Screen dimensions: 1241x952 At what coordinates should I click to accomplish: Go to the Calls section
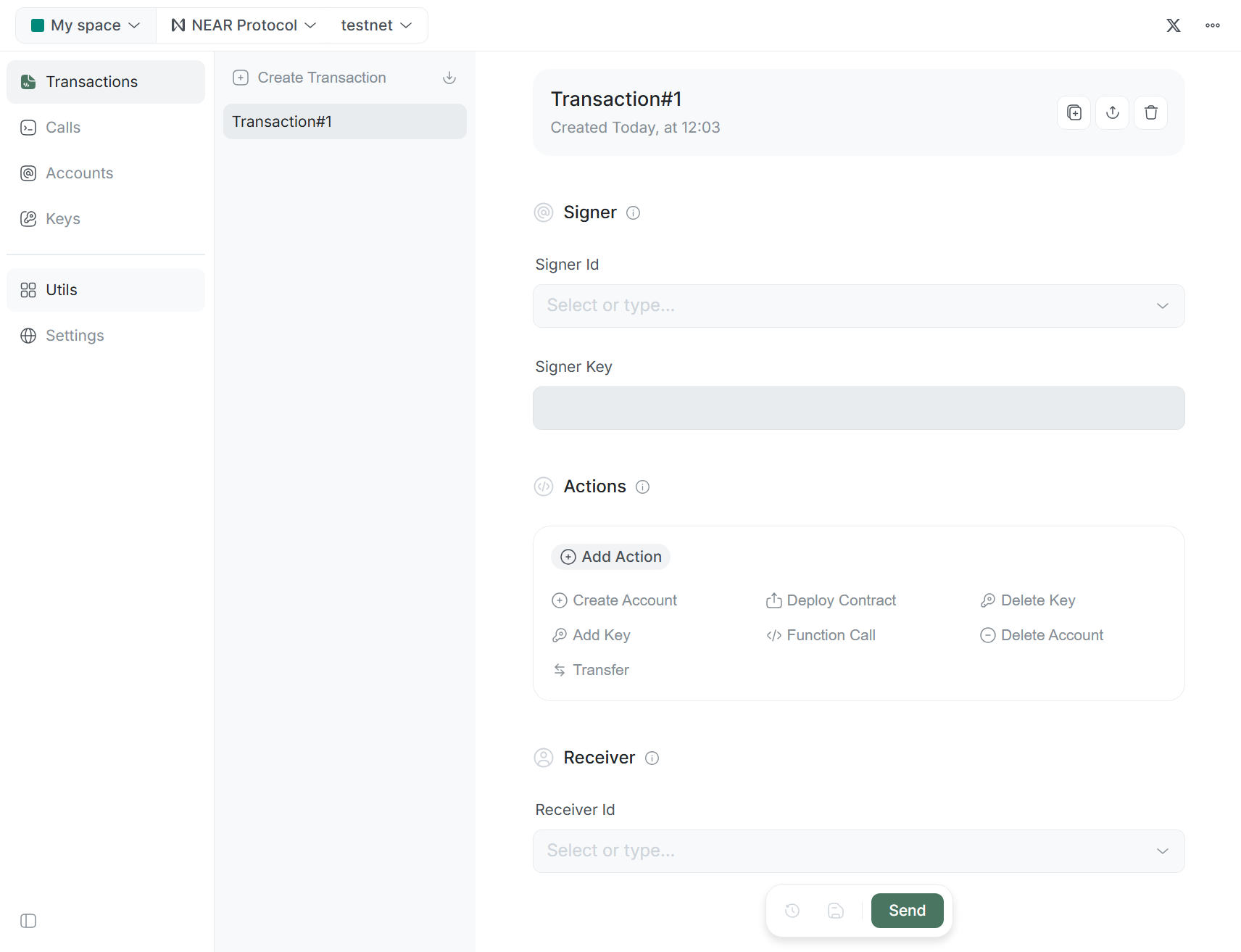tap(63, 128)
